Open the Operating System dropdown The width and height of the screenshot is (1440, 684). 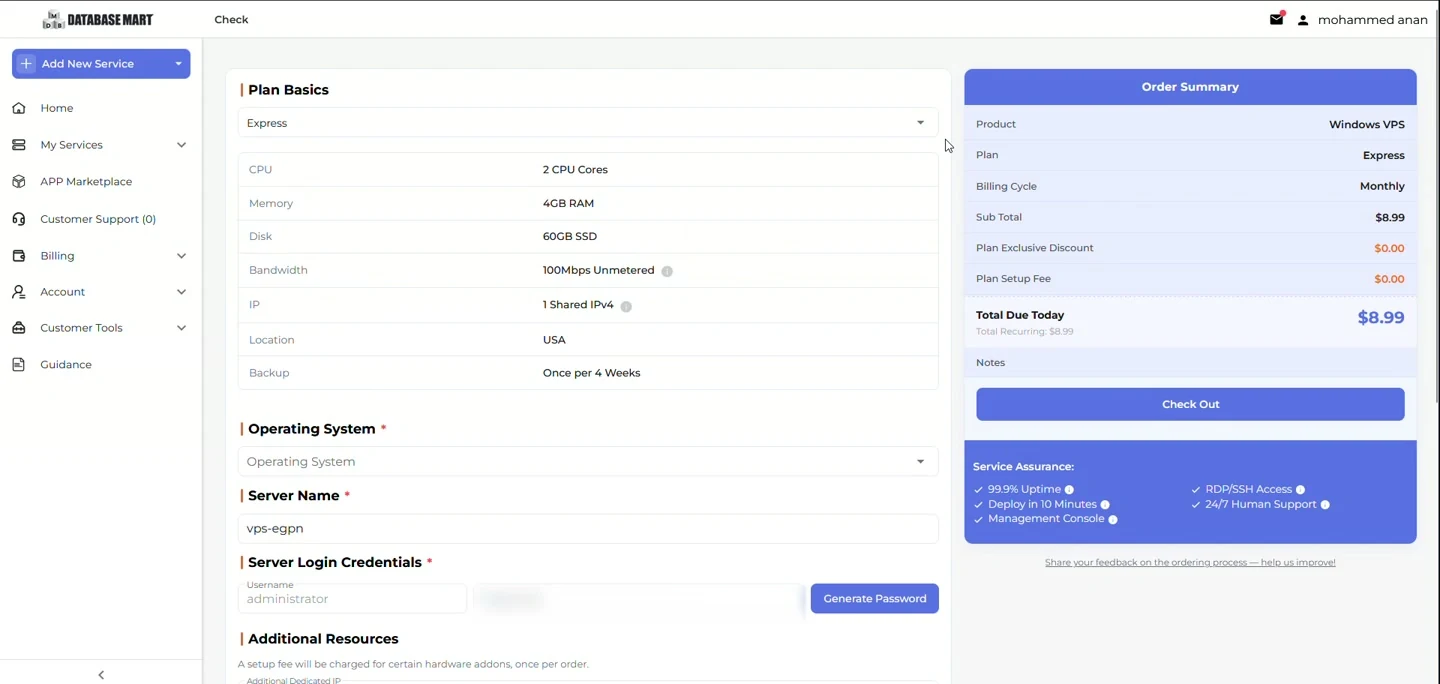(588, 462)
